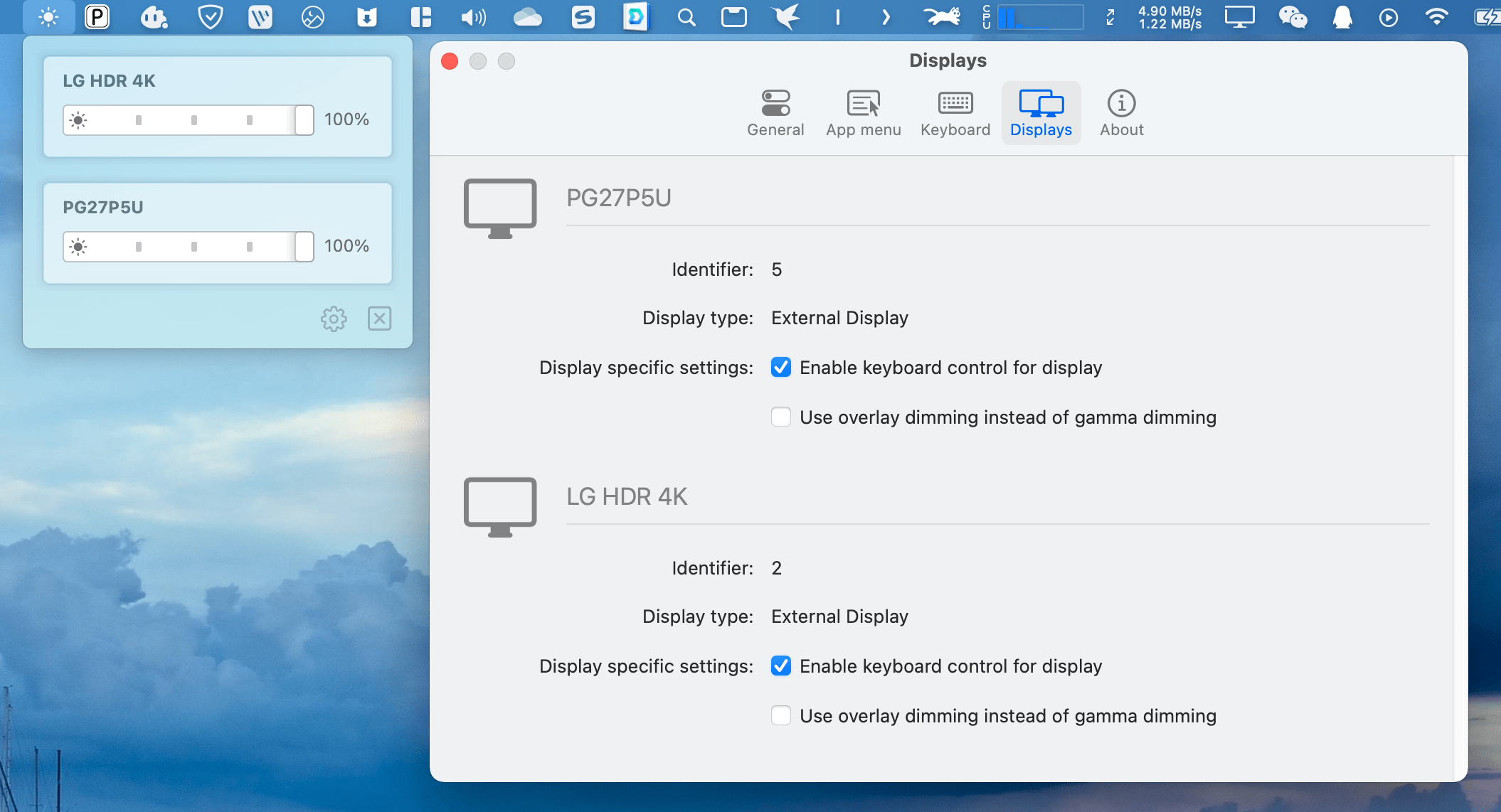Click the PG27P5U name heading in preferences
The height and width of the screenshot is (812, 1501).
tap(619, 198)
